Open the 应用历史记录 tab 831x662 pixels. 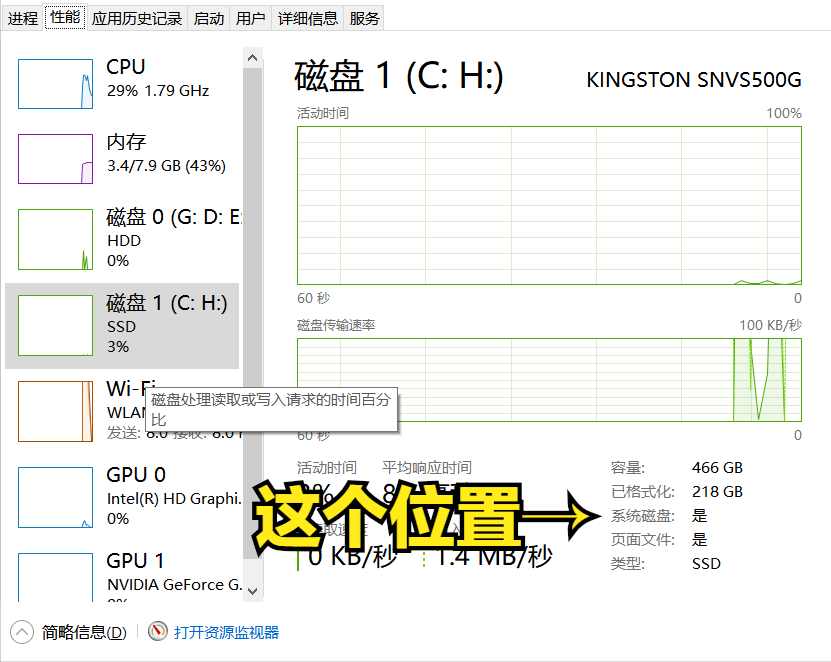pyautogui.click(x=137, y=19)
